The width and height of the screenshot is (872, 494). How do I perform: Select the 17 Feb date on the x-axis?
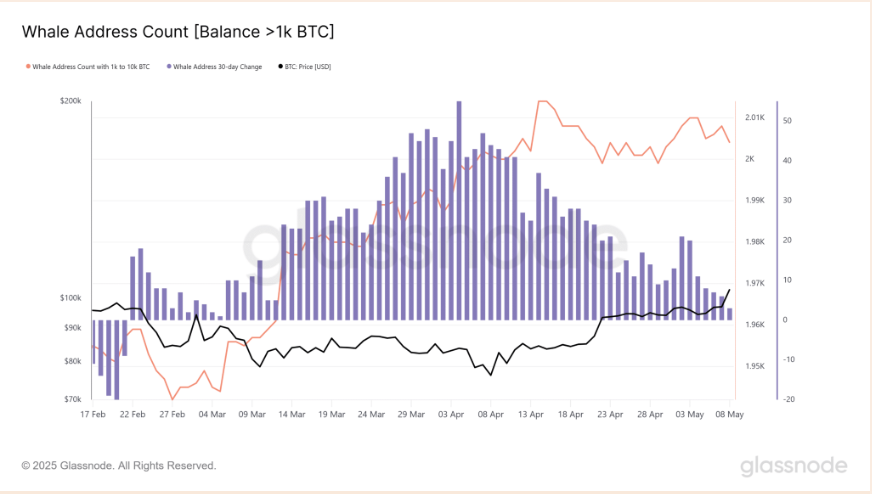point(91,412)
